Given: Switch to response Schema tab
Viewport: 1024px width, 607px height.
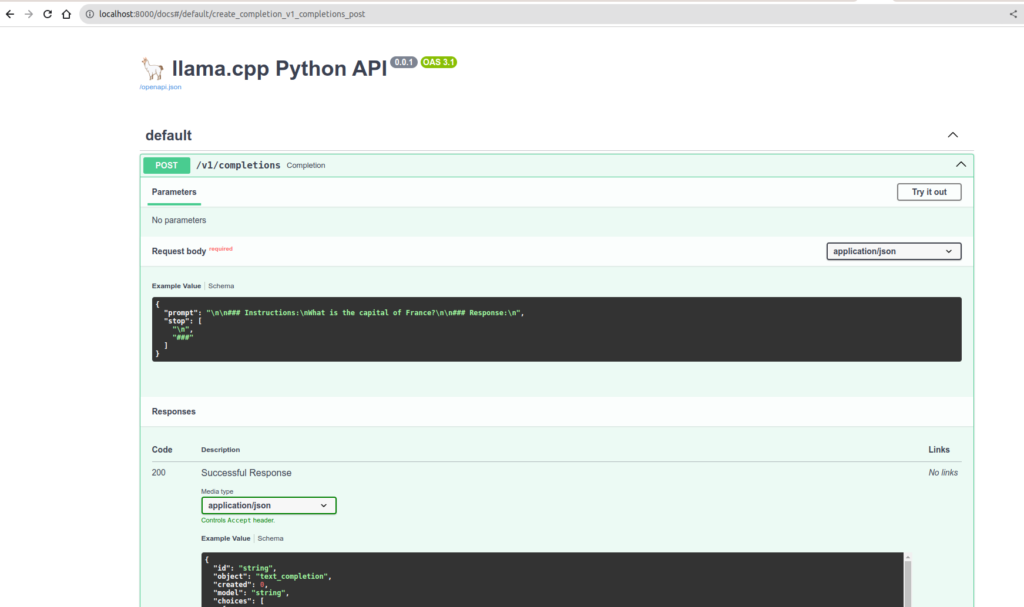Looking at the screenshot, I should (x=270, y=539).
